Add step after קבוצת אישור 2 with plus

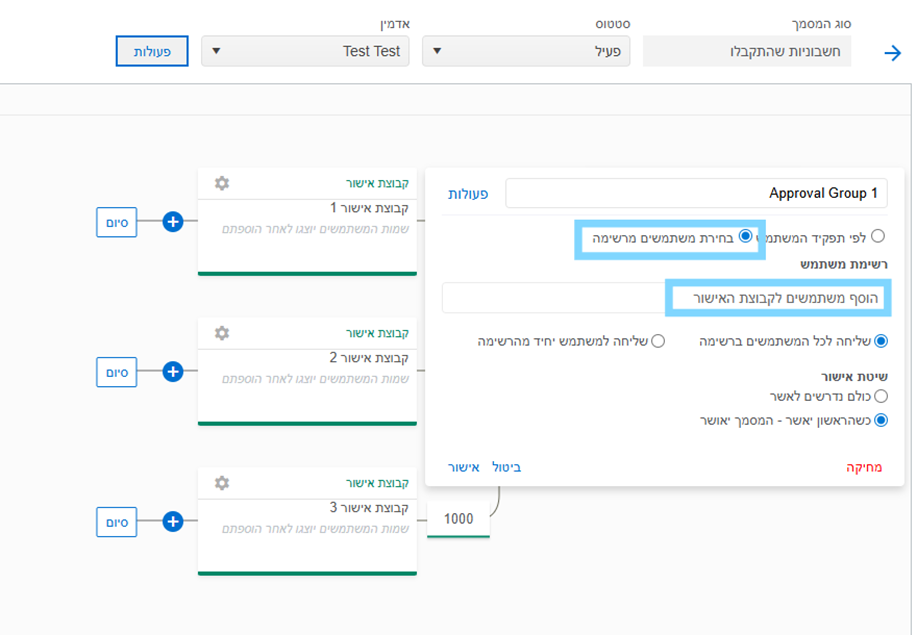(x=173, y=371)
